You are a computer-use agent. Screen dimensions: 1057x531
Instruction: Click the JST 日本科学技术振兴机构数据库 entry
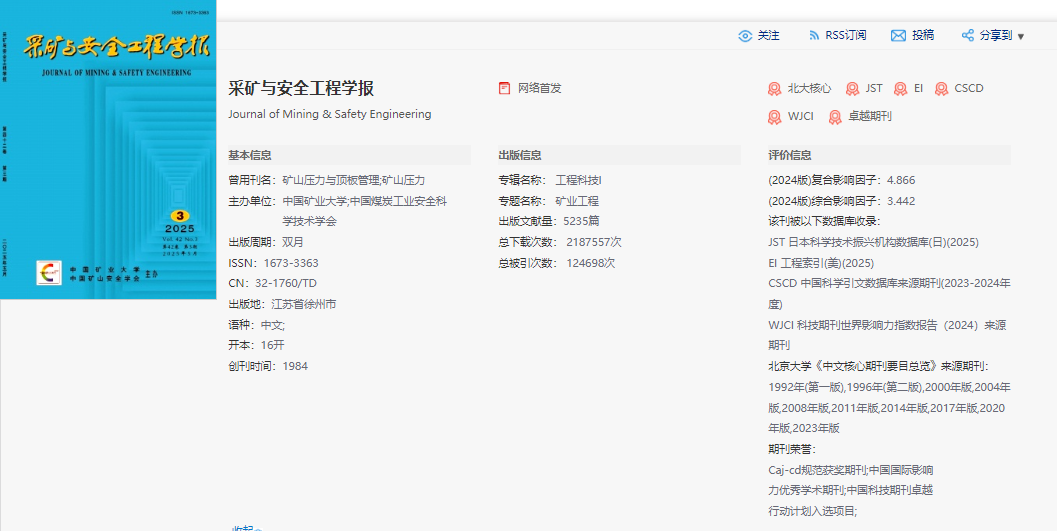tap(874, 242)
